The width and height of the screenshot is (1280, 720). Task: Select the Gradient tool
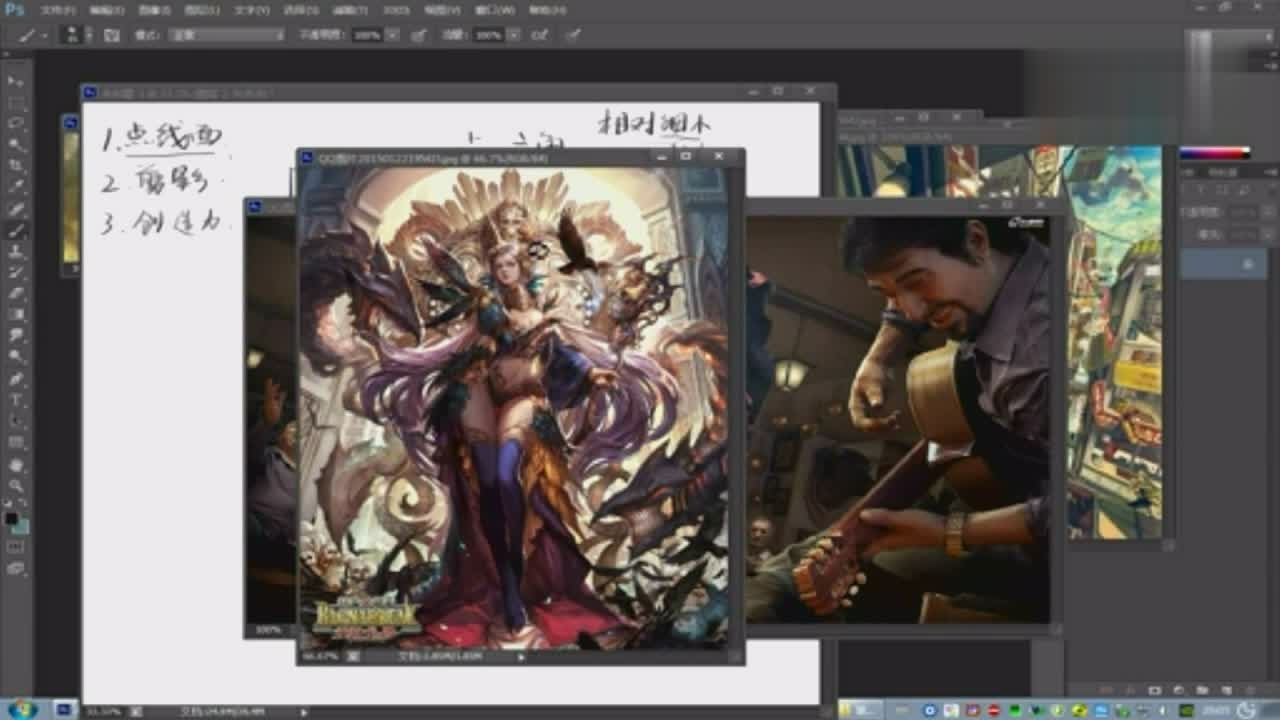click(16, 314)
